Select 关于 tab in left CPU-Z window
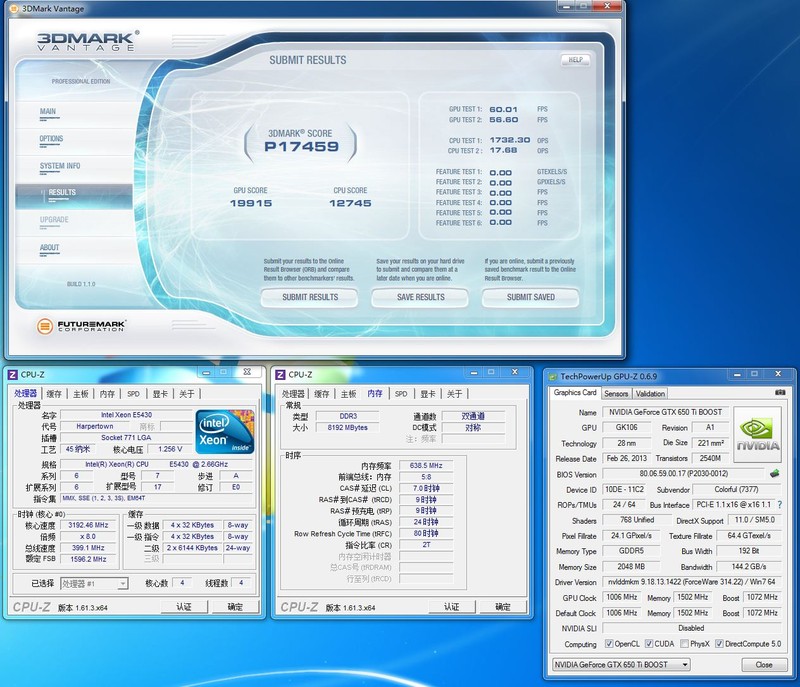 [187, 394]
